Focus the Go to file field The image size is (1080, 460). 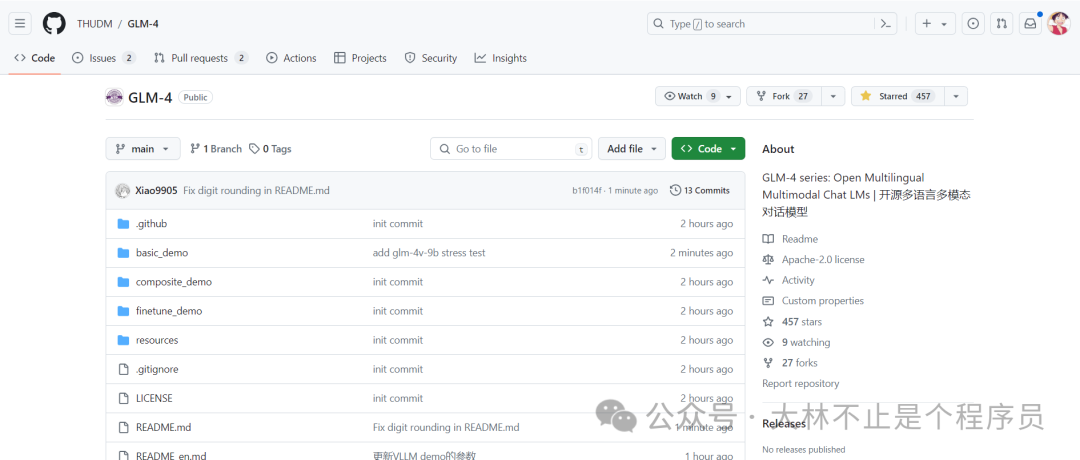[x=511, y=149]
